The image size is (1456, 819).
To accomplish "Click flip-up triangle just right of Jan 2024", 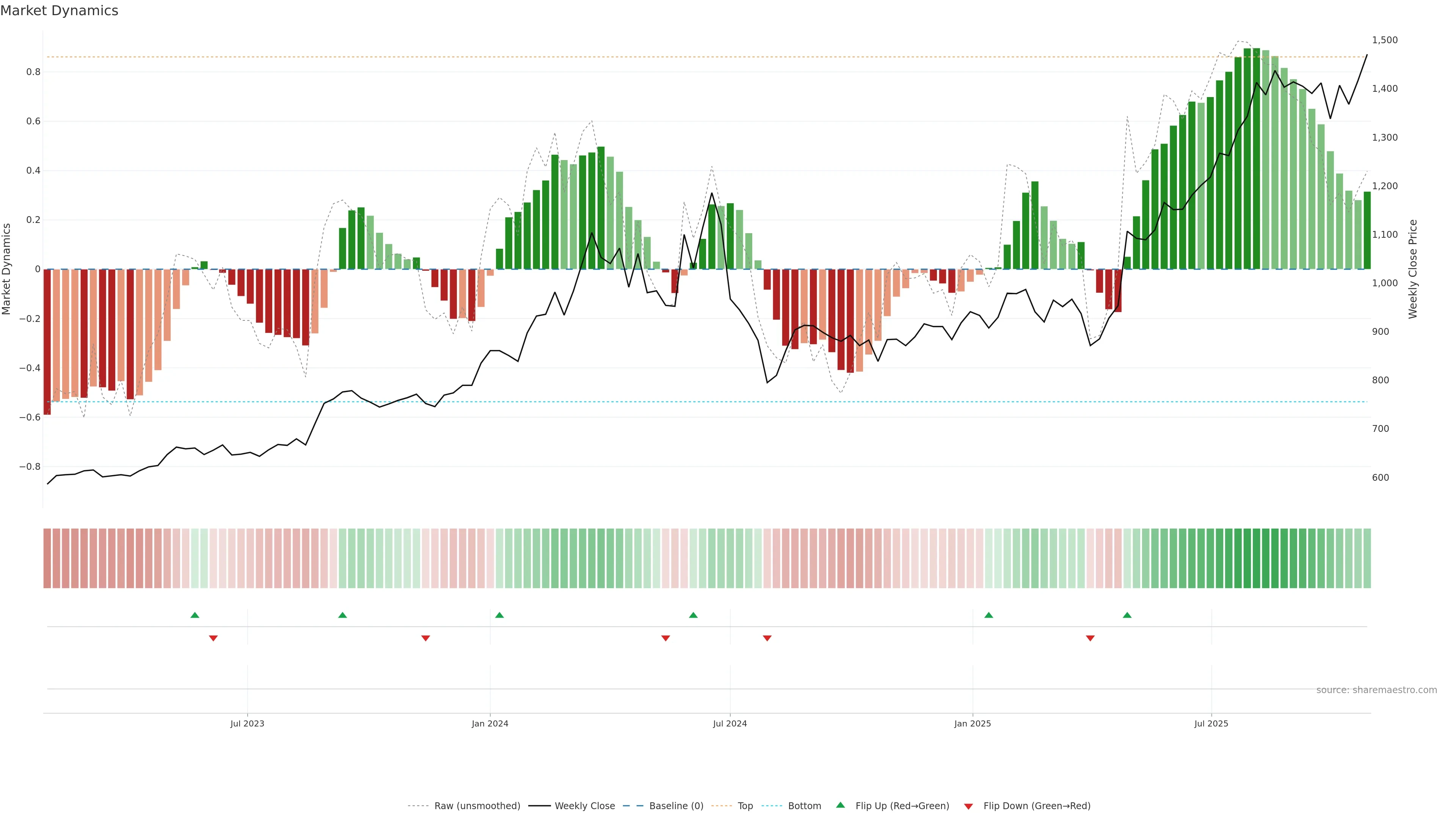I will click(499, 615).
